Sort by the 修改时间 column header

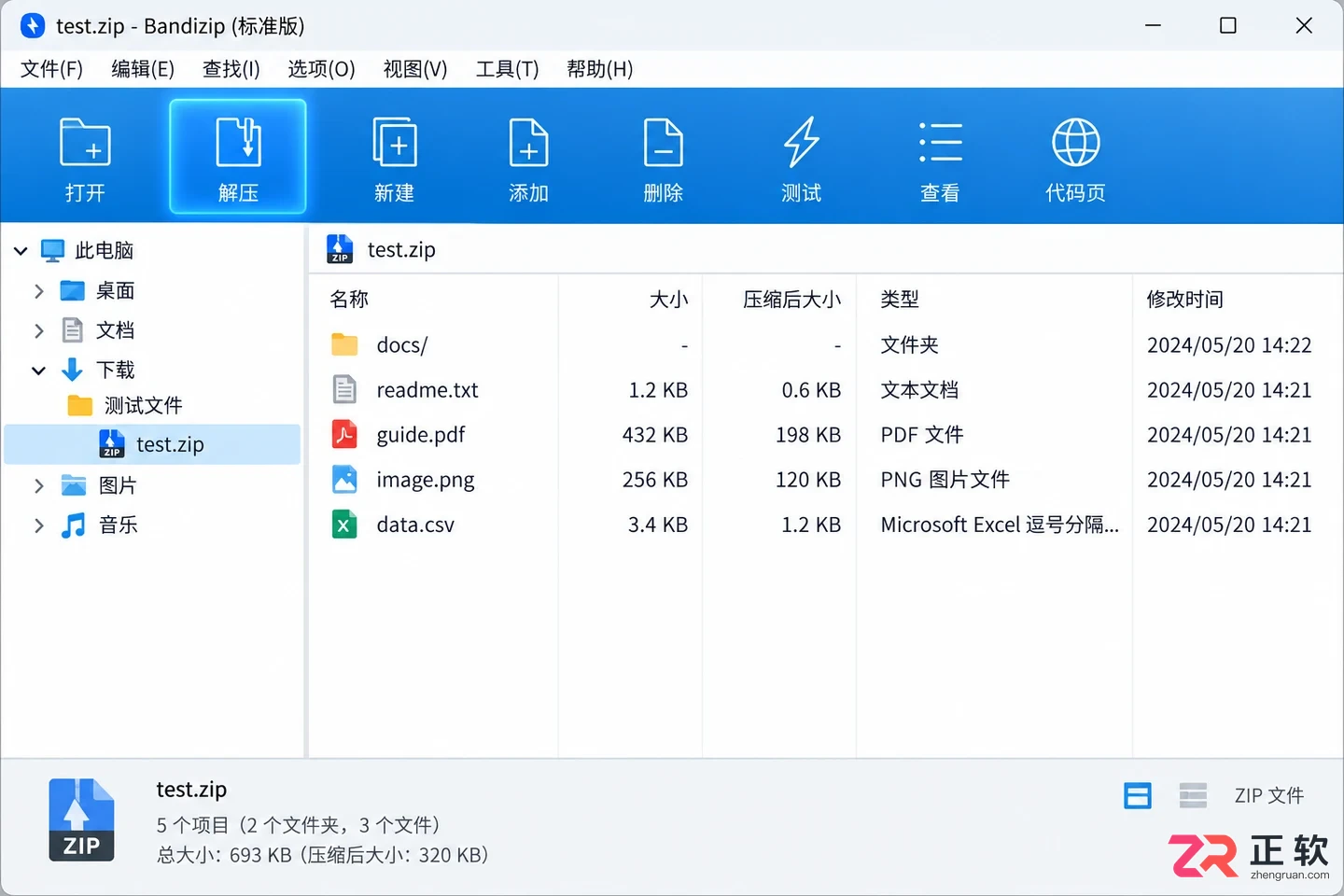tap(1184, 299)
